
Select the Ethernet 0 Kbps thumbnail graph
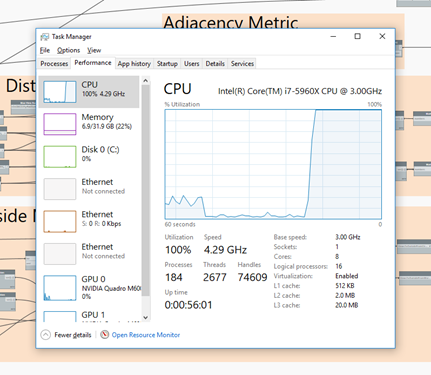pyautogui.click(x=60, y=221)
